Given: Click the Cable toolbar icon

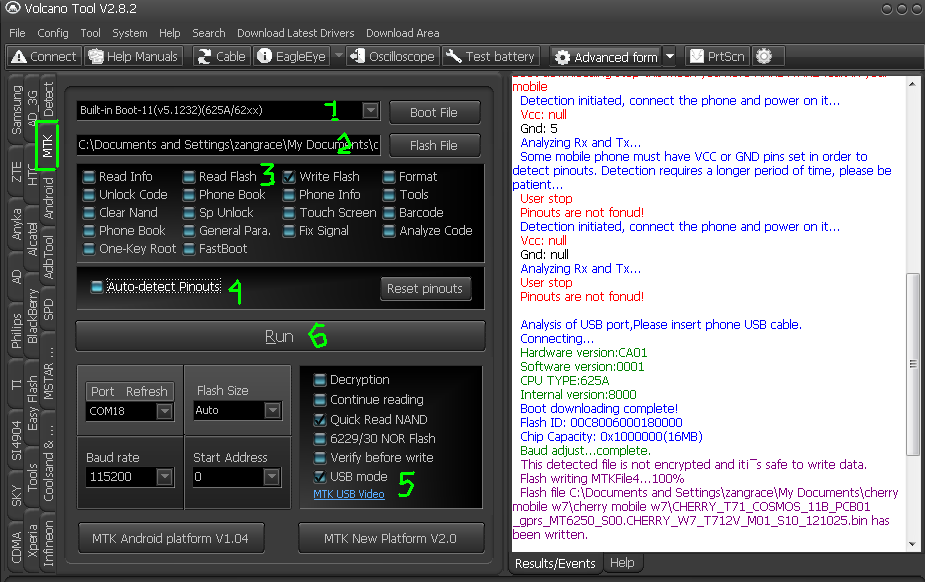Looking at the screenshot, I should (x=222, y=57).
